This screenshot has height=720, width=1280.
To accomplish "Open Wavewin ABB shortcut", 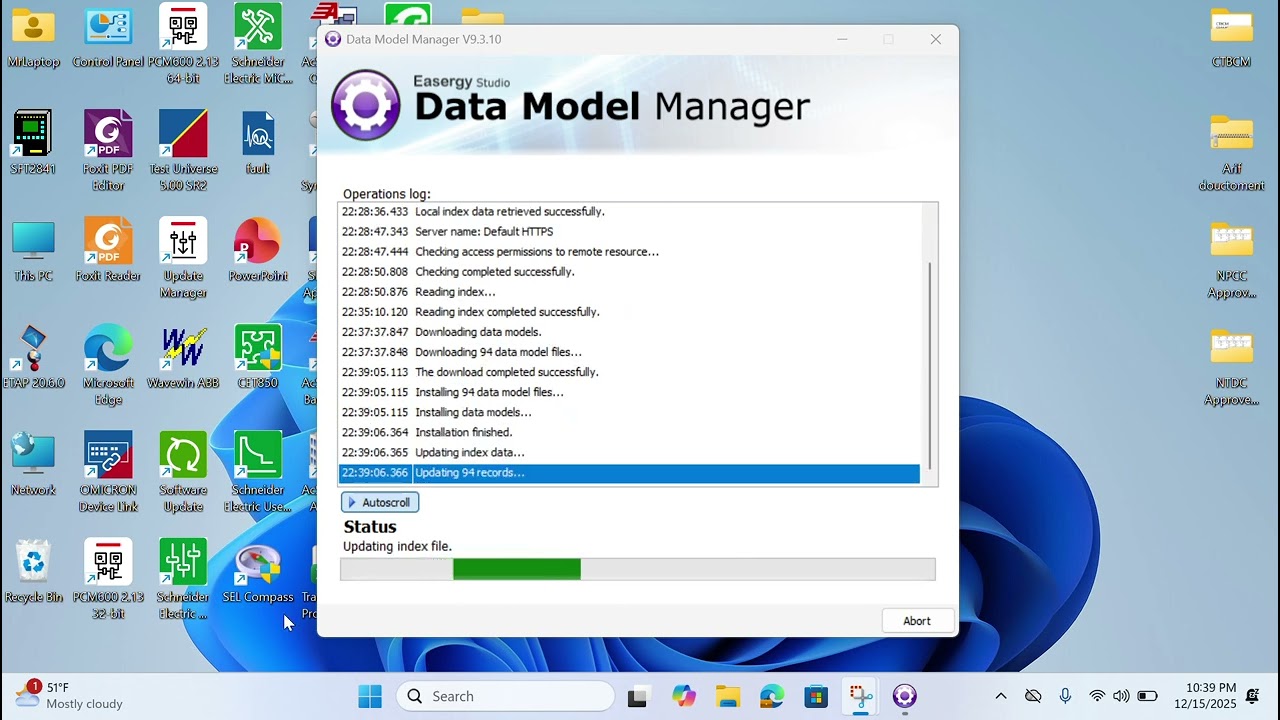I will pyautogui.click(x=183, y=359).
